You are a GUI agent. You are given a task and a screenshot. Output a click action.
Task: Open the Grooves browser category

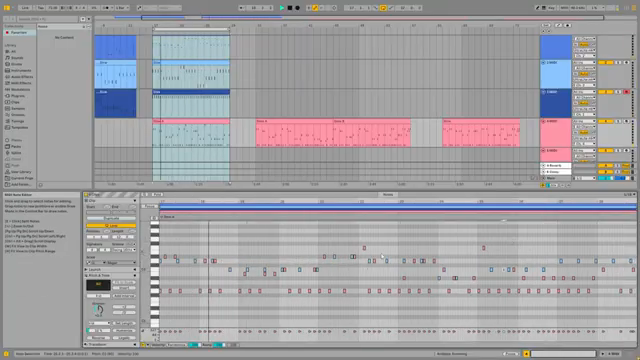pos(18,115)
